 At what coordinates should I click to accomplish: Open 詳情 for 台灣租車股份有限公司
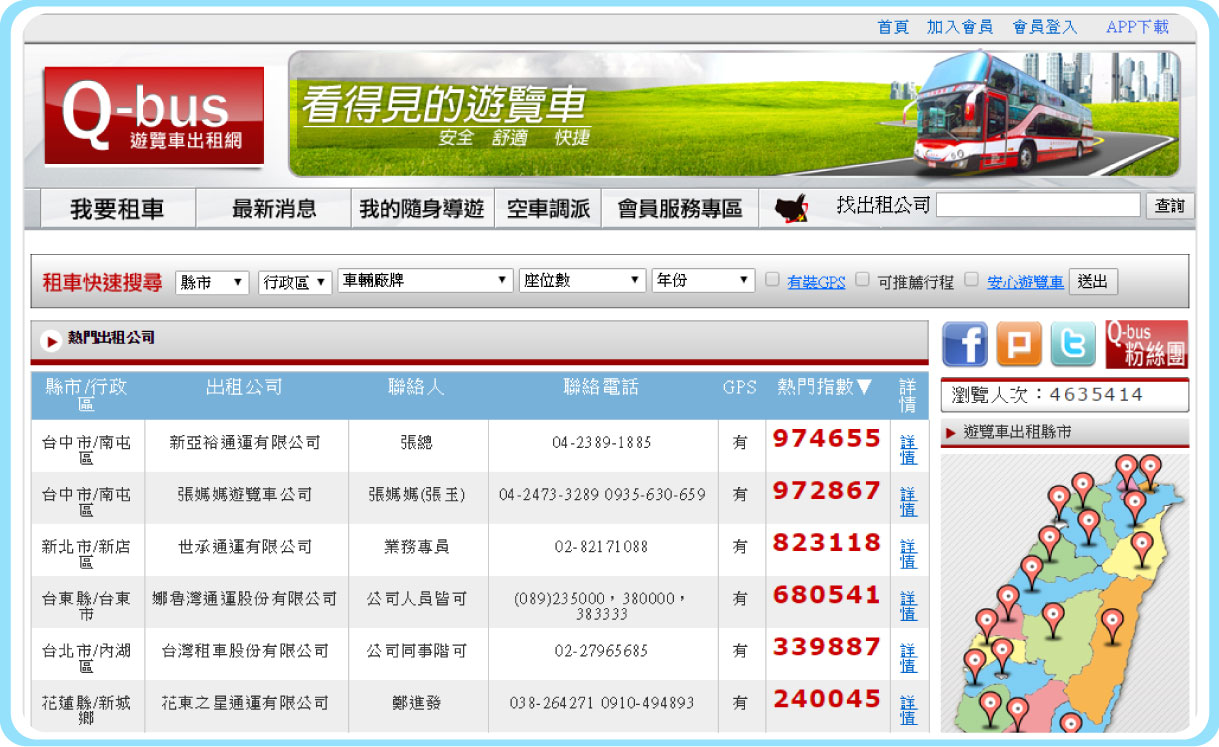[908, 657]
